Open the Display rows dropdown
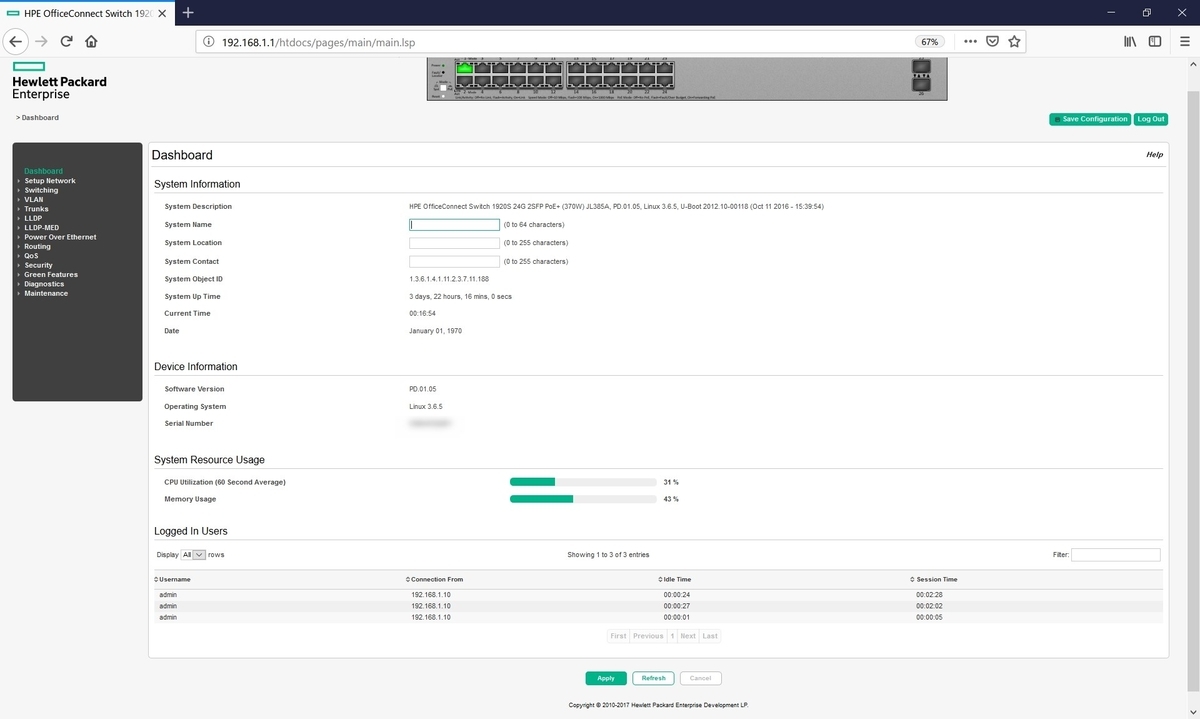Viewport: 1200px width, 719px height. 193,554
